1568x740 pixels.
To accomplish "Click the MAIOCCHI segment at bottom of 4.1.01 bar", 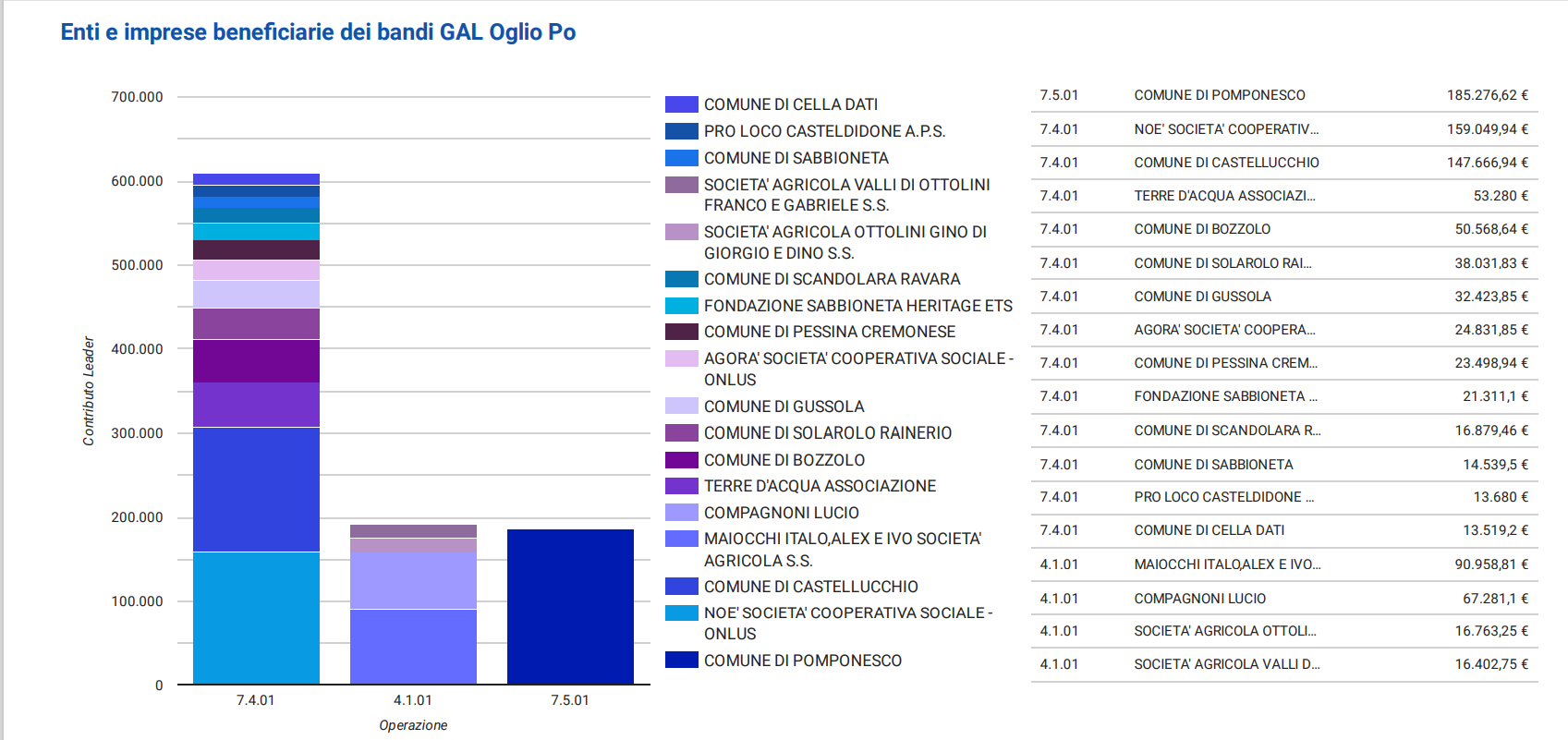I will click(x=413, y=646).
